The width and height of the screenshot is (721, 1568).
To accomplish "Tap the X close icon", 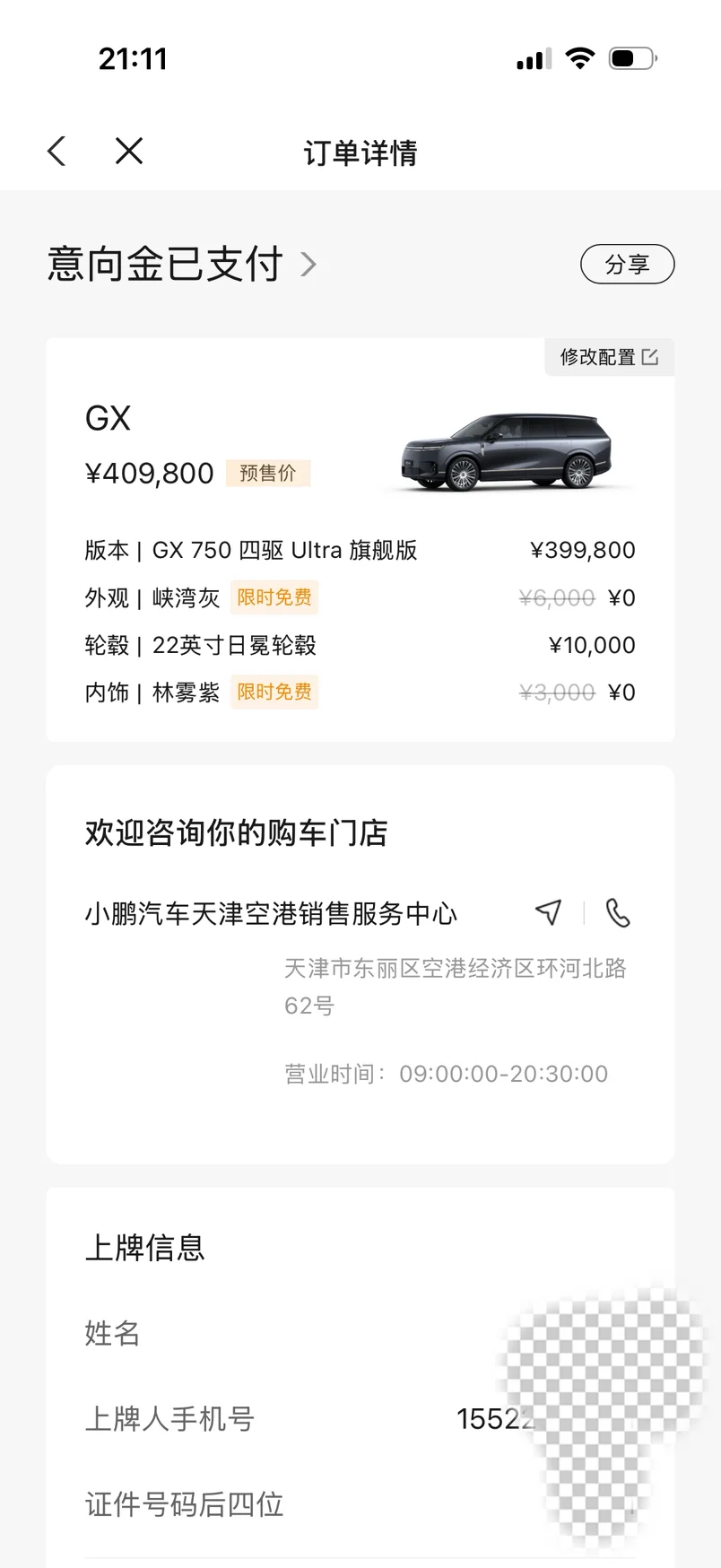I will tap(129, 151).
